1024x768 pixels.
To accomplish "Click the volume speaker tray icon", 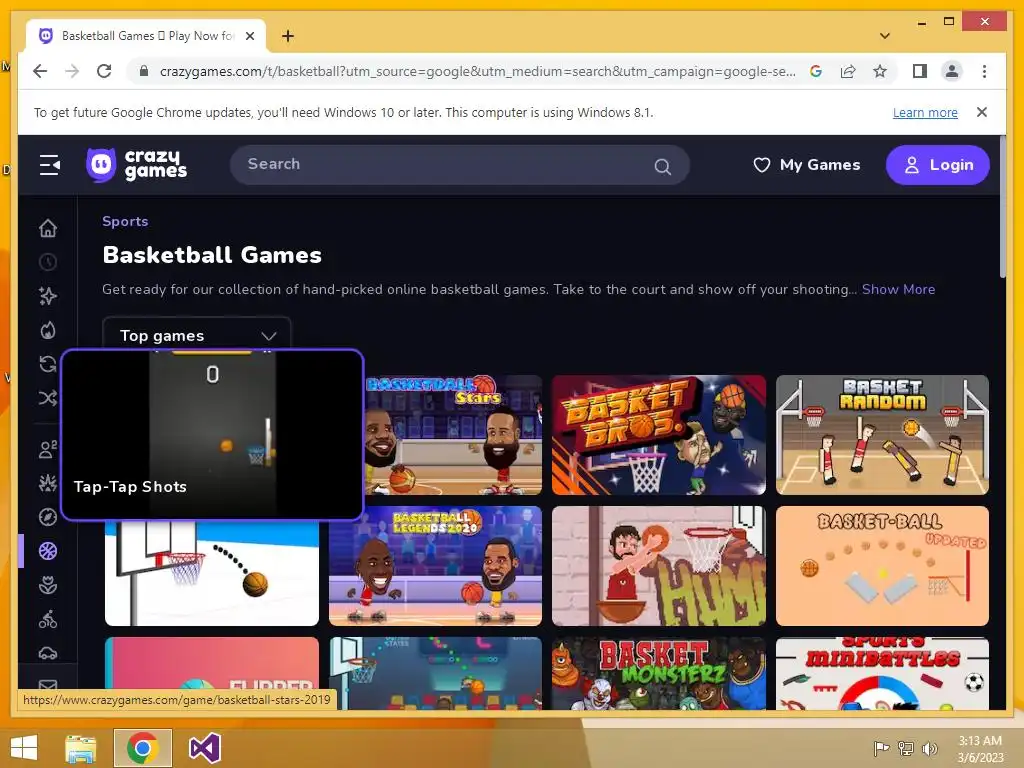I will 929,748.
